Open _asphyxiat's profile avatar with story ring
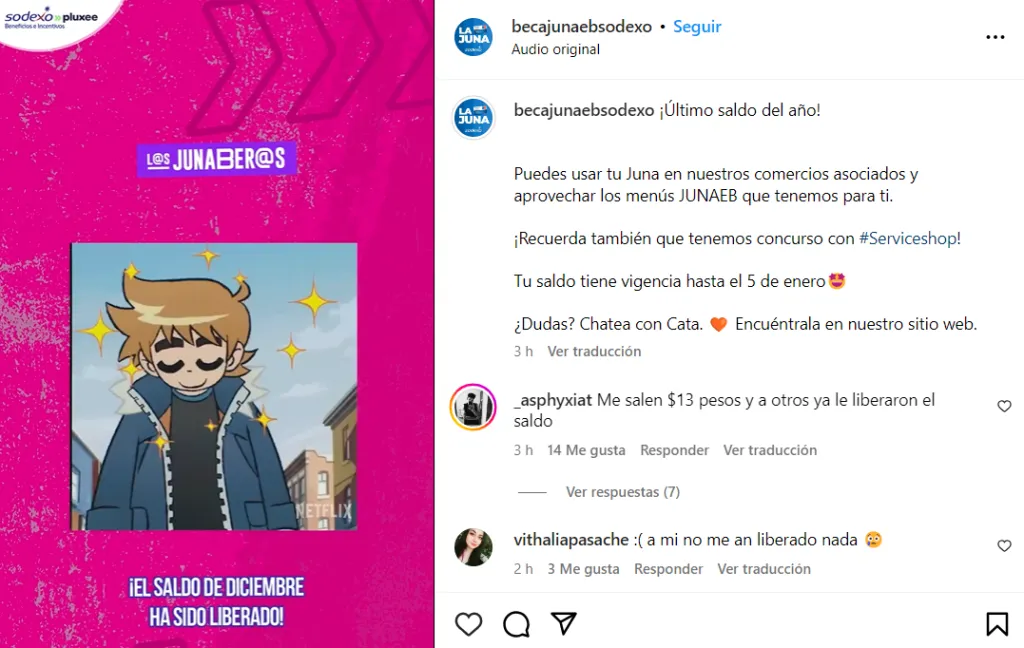The image size is (1024, 648). [473, 406]
